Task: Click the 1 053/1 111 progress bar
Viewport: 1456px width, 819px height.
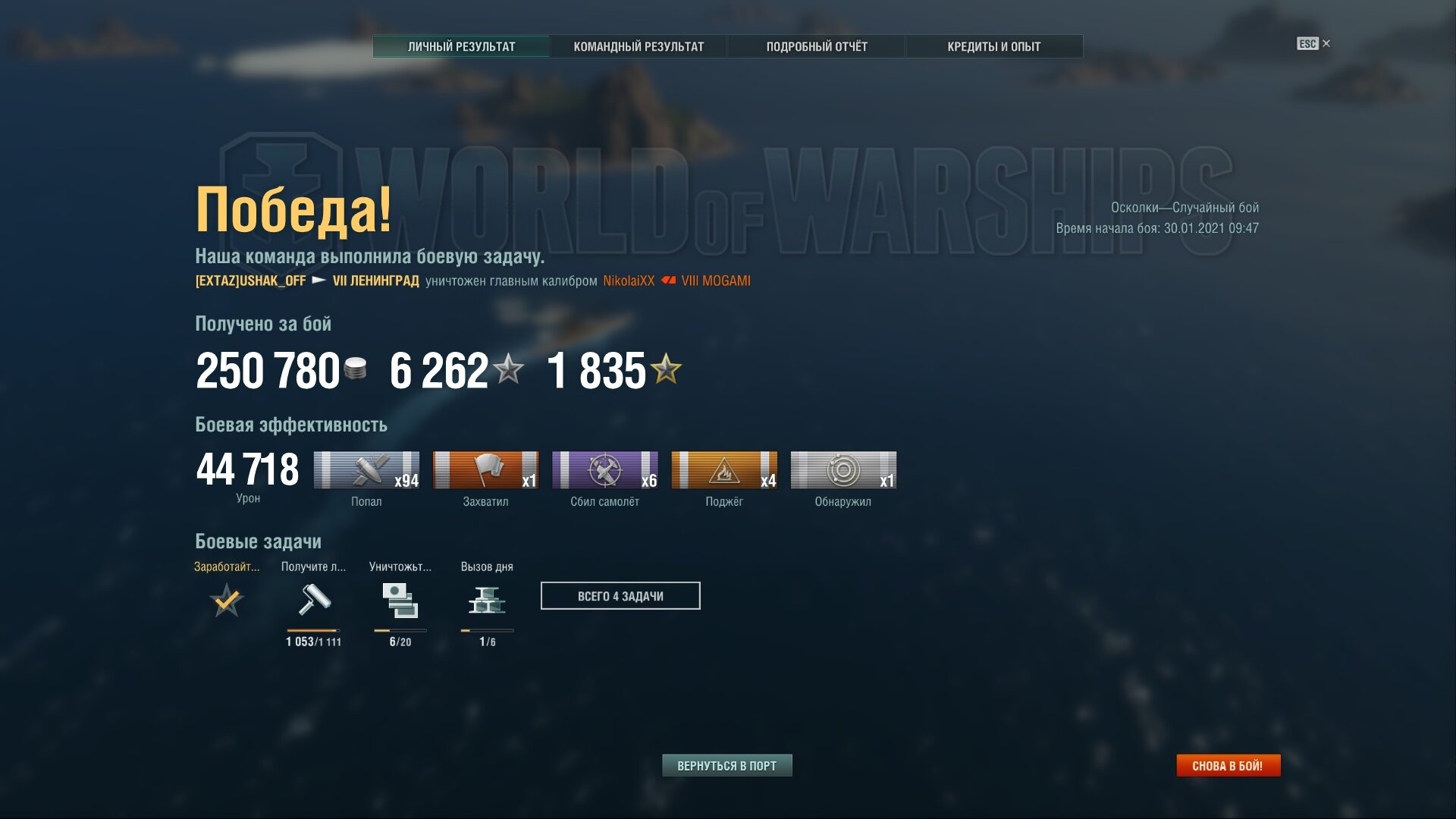Action: [x=313, y=630]
